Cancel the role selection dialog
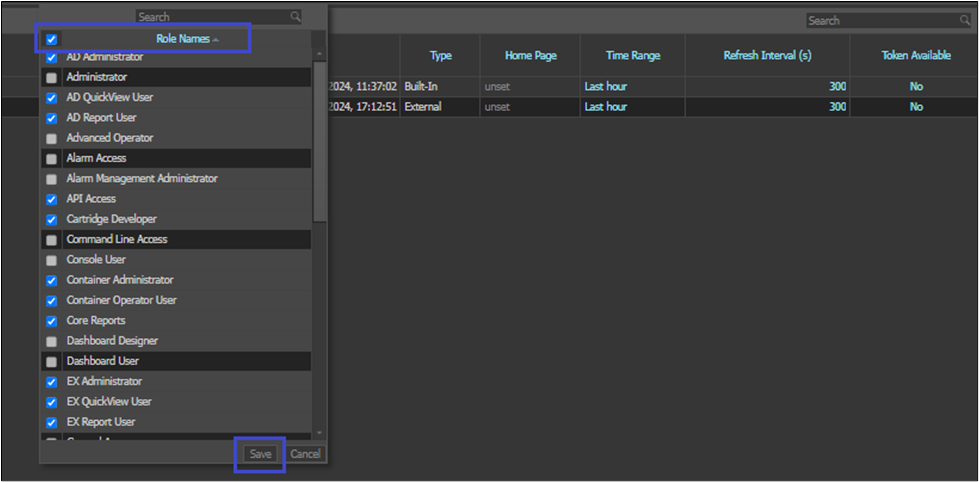Viewport: 979px width, 482px height. (x=305, y=454)
